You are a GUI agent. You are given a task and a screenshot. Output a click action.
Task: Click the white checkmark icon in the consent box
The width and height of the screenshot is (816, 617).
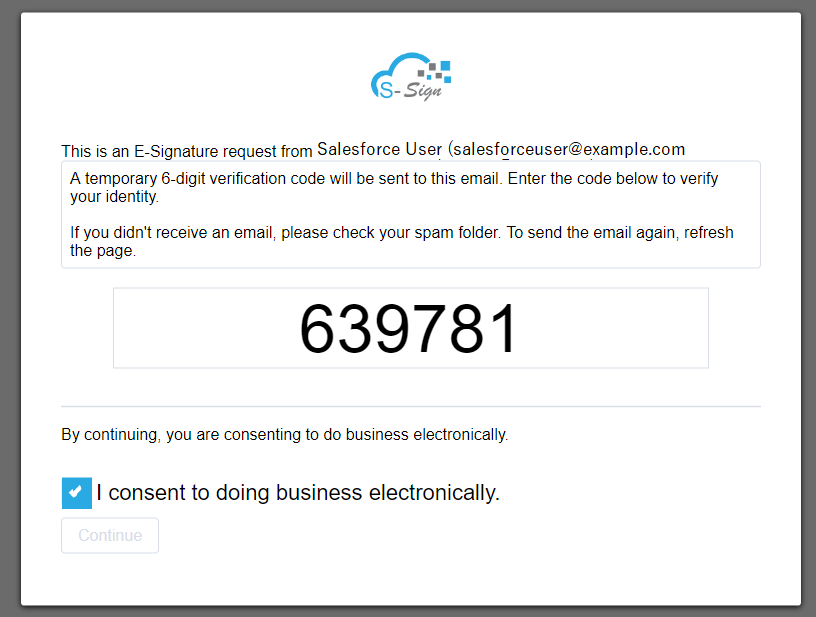[76, 492]
